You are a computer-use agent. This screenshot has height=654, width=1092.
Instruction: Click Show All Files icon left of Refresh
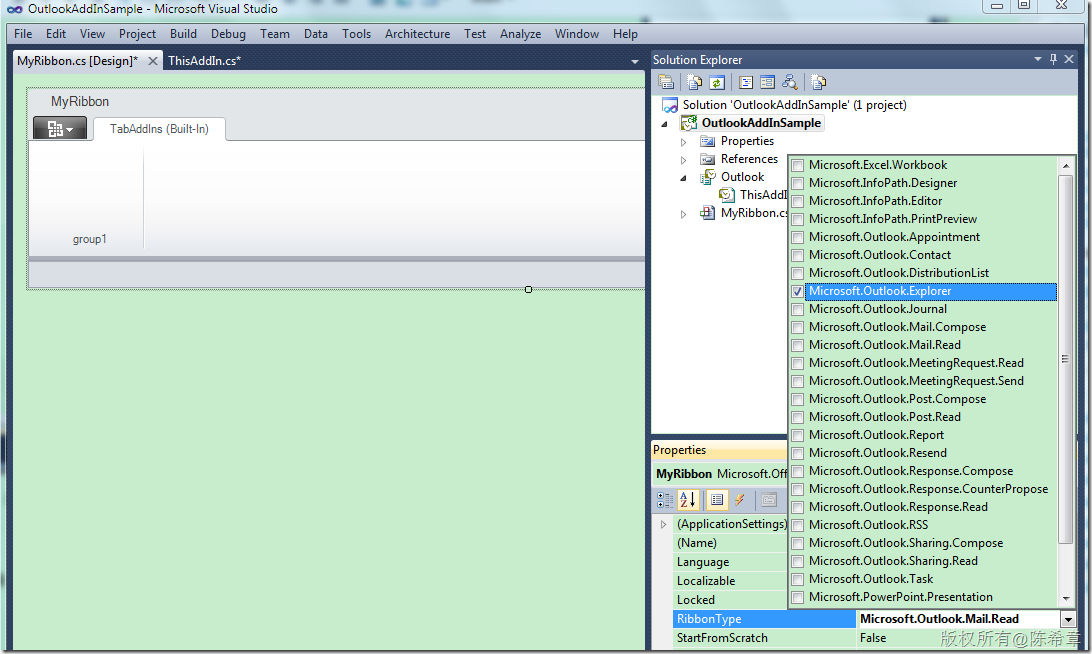[694, 82]
